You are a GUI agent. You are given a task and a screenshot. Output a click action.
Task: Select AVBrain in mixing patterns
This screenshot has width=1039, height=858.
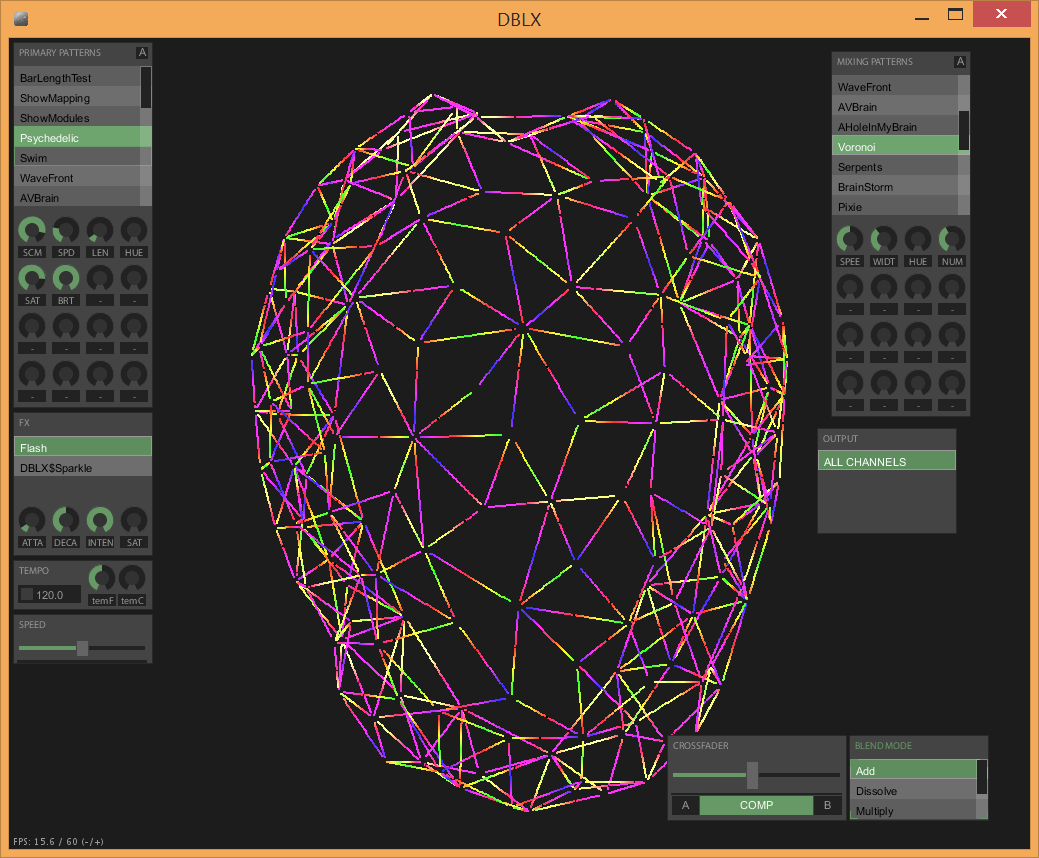tap(895, 106)
